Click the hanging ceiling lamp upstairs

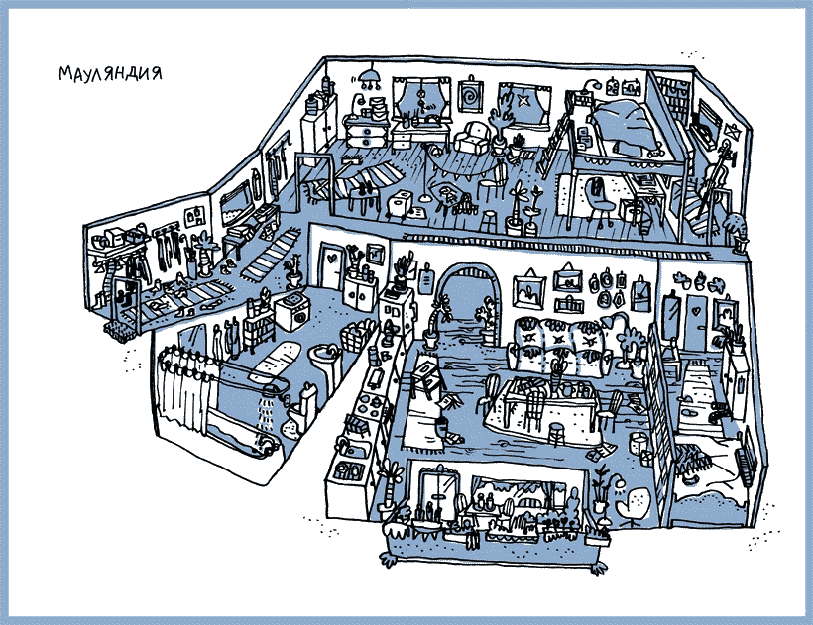pos(370,77)
